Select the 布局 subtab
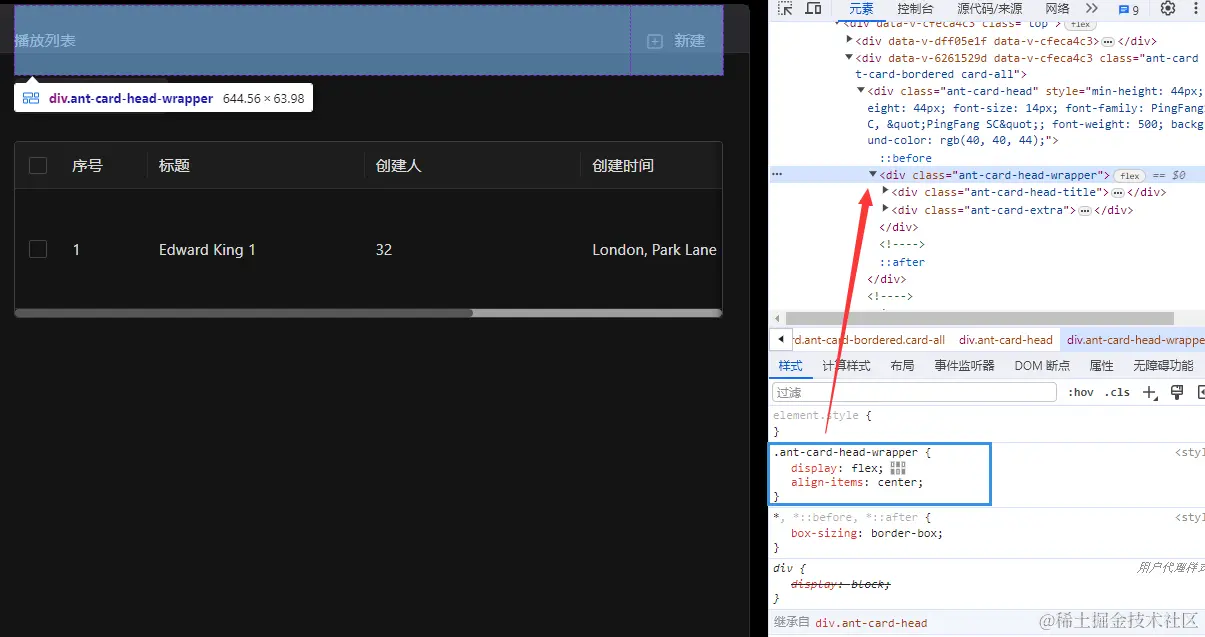 click(902, 365)
